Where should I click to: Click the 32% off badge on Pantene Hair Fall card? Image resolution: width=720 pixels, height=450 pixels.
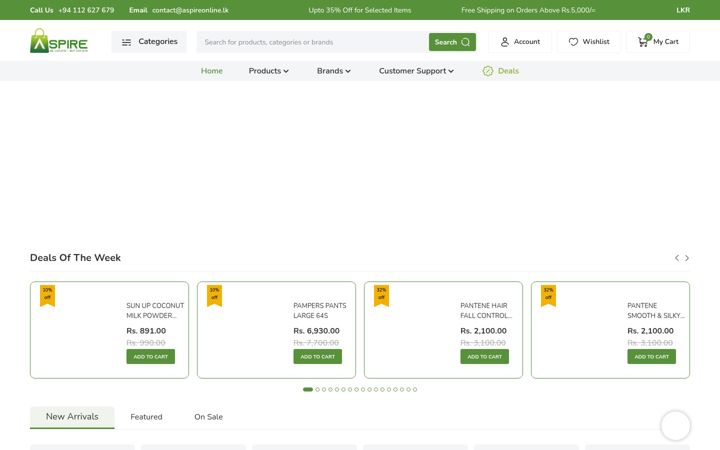382,295
